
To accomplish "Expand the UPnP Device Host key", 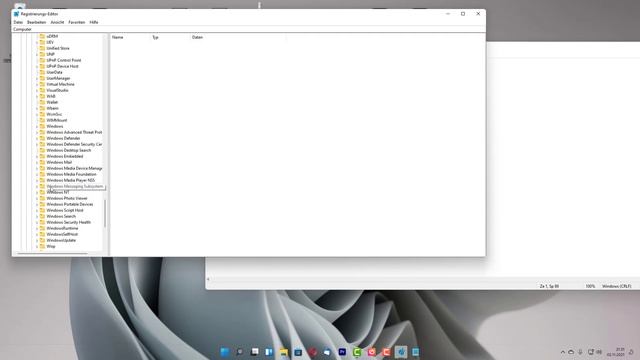I will coord(37,66).
